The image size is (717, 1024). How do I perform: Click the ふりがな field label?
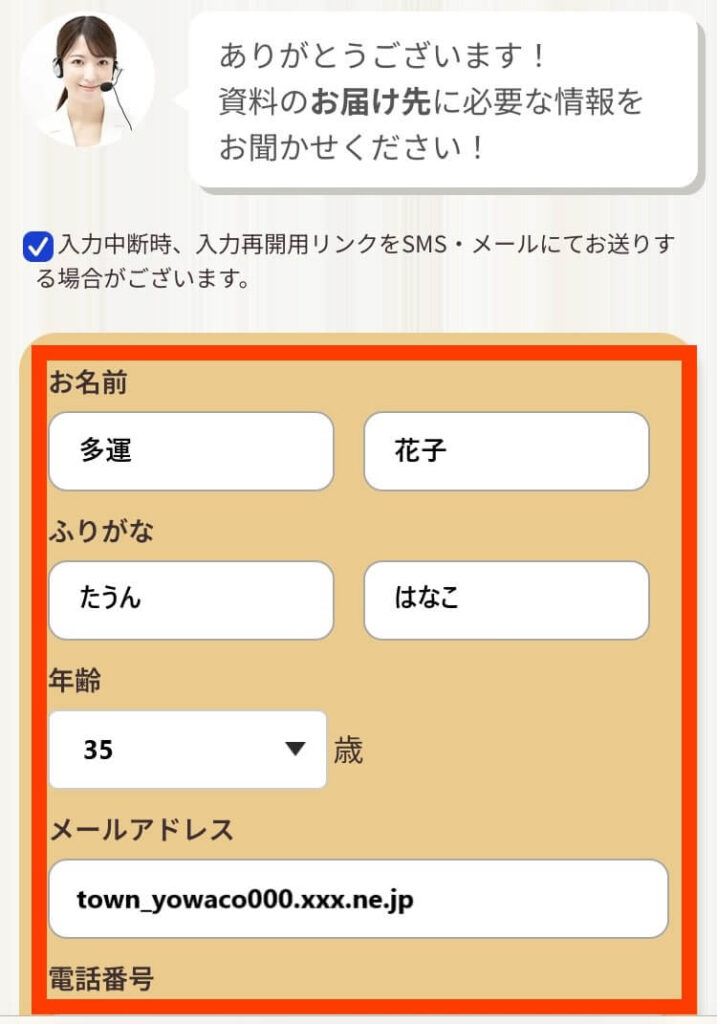[101, 532]
